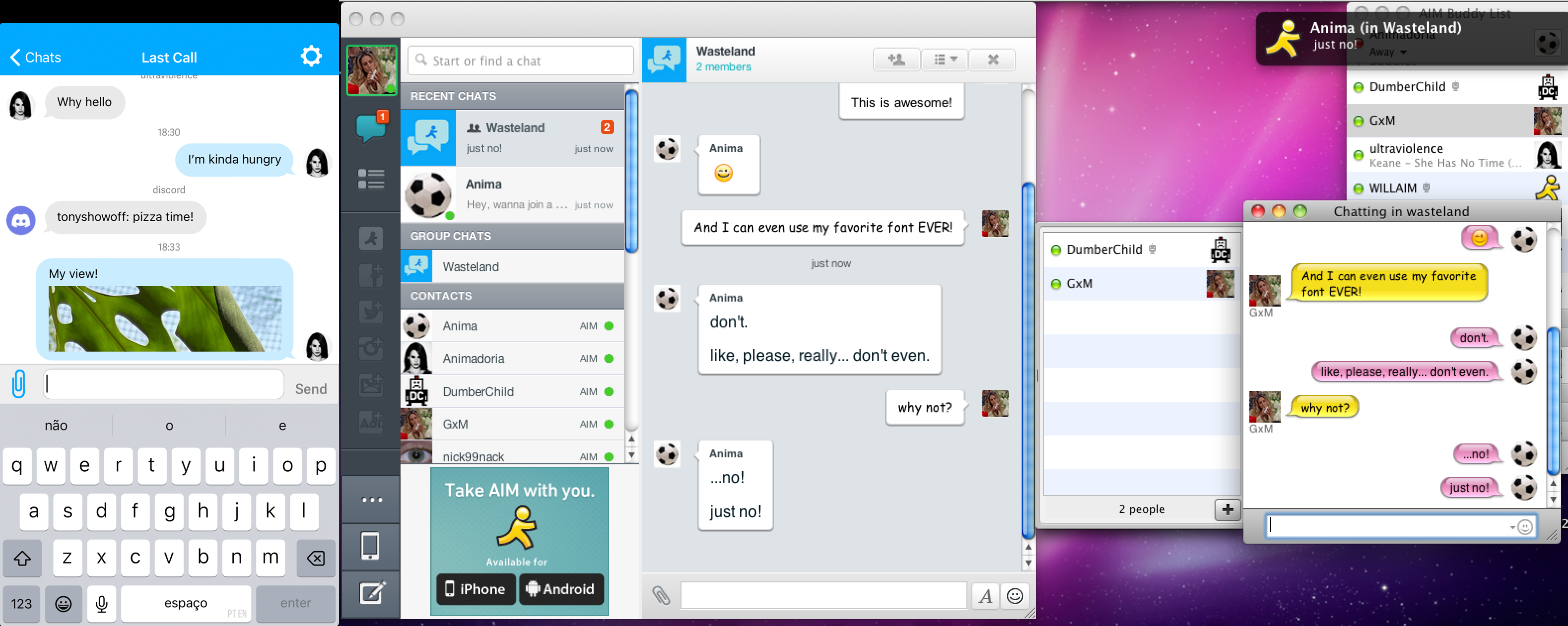This screenshot has width=1568, height=626.
Task: Open own profile picture in AIM sidebar
Action: click(371, 70)
